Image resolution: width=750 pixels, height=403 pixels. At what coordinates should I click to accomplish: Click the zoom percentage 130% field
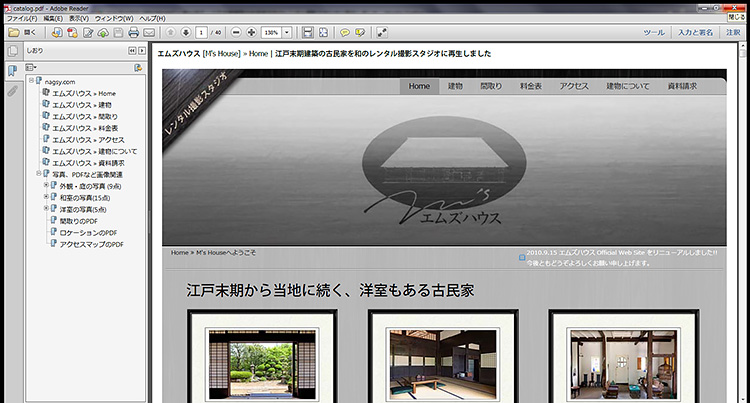coord(272,33)
